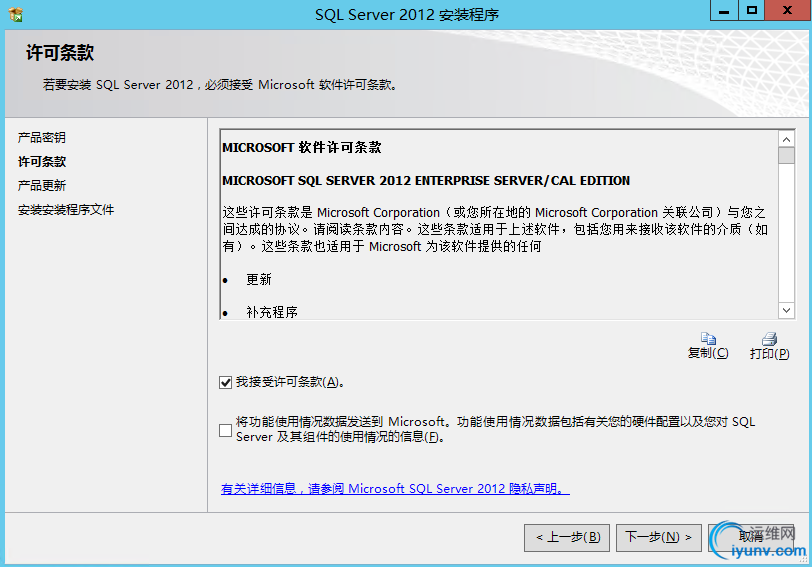812x567 pixels.
Task: Proceed with the 下一步(N) button
Action: click(659, 537)
